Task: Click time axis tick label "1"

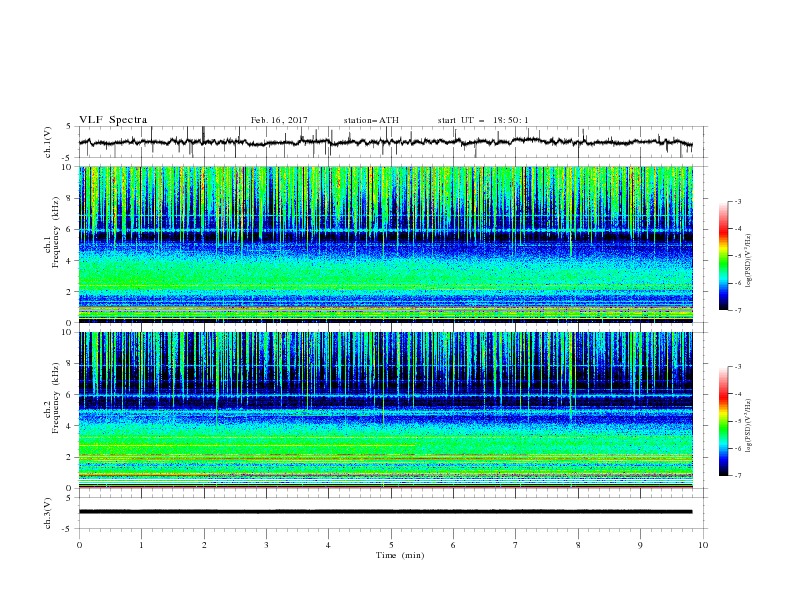Action: (x=141, y=545)
